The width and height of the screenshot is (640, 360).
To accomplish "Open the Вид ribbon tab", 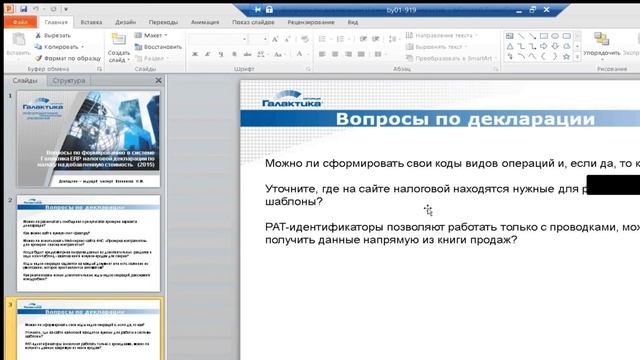I will [353, 22].
